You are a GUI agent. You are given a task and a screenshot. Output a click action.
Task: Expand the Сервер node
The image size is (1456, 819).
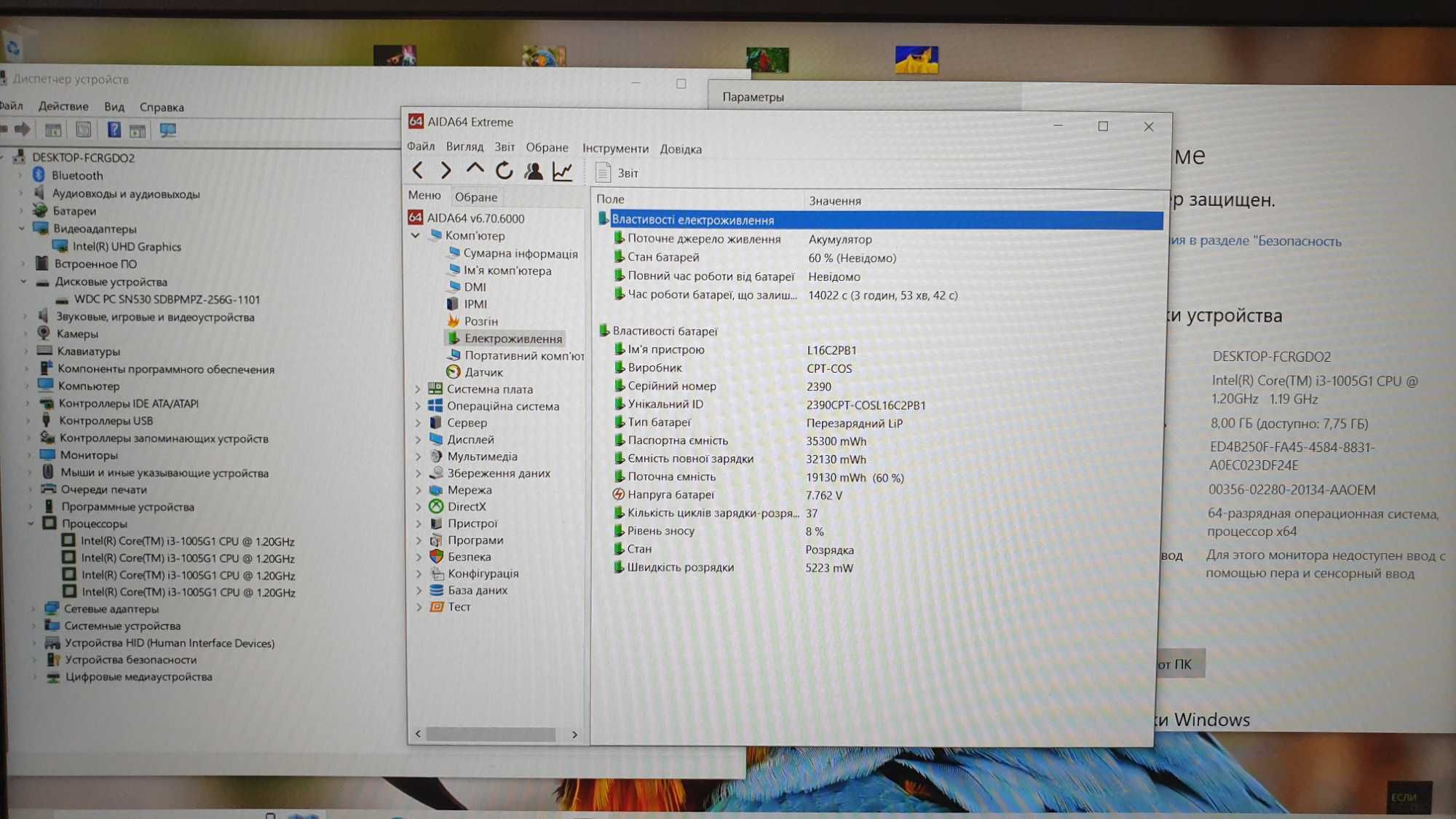[x=418, y=423]
